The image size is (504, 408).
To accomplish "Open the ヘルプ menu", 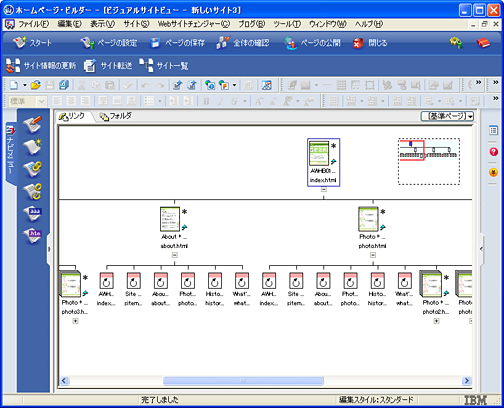I will tap(369, 24).
